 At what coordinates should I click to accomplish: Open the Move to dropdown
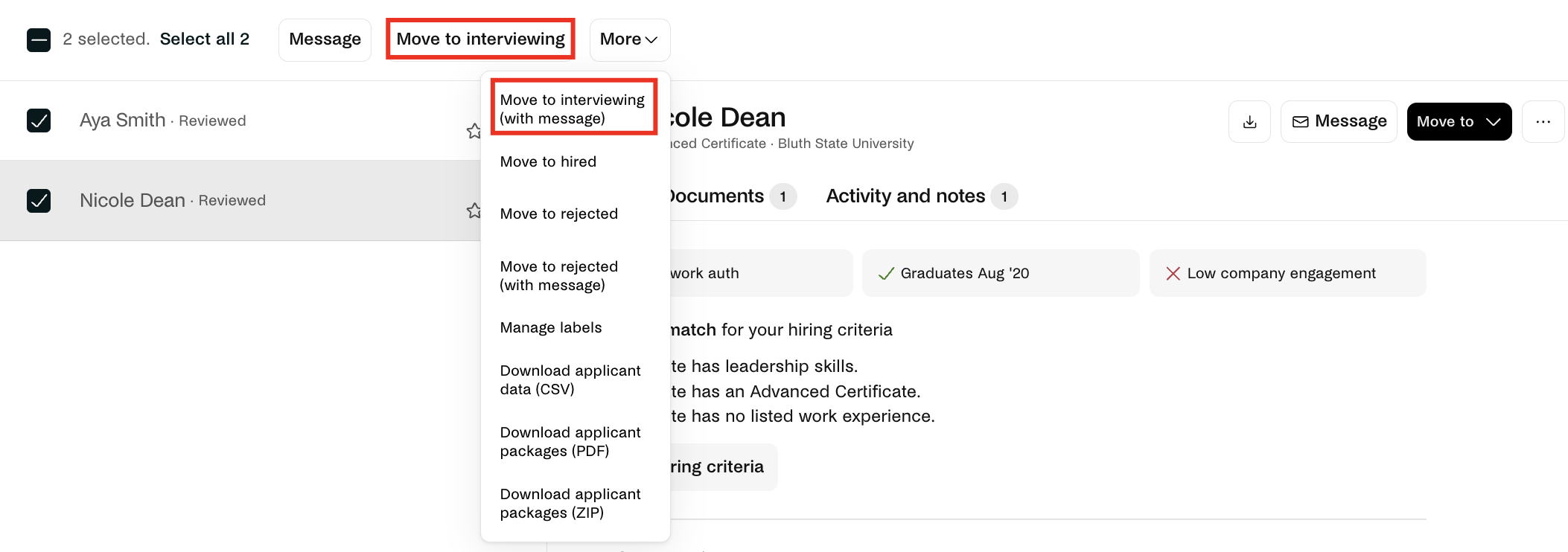[1459, 121]
